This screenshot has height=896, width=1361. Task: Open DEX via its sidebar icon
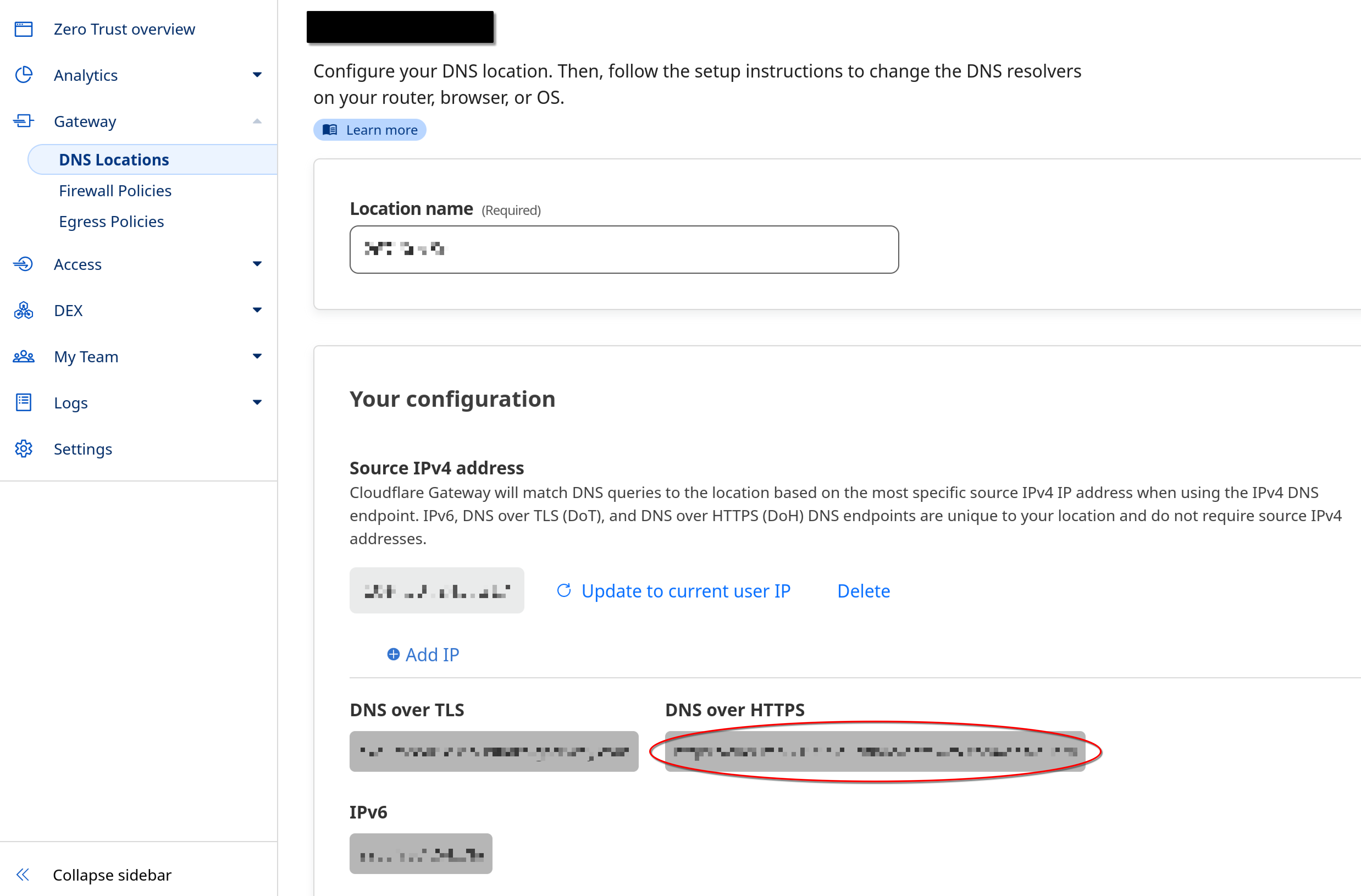[23, 310]
